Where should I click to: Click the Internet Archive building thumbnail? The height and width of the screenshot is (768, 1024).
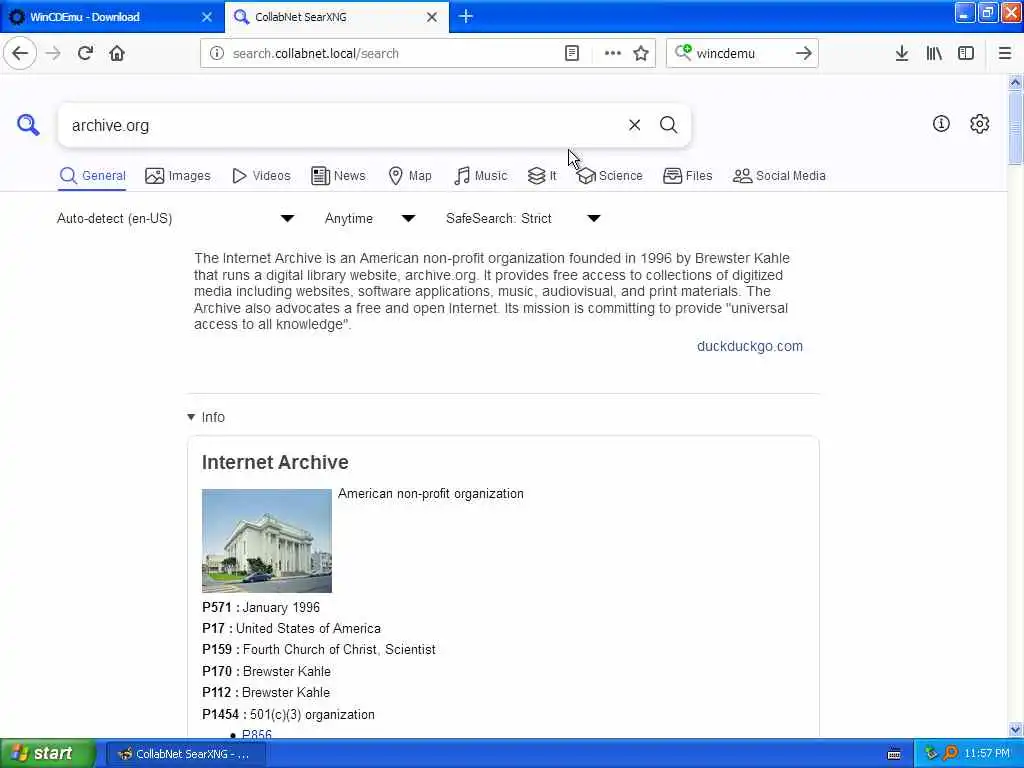point(266,541)
